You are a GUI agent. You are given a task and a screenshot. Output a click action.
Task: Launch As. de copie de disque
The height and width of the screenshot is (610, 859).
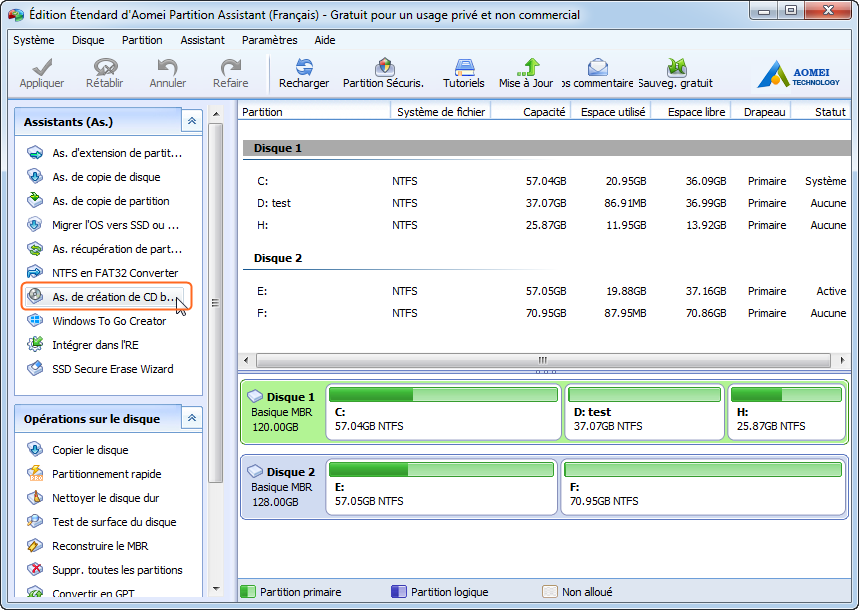94,177
